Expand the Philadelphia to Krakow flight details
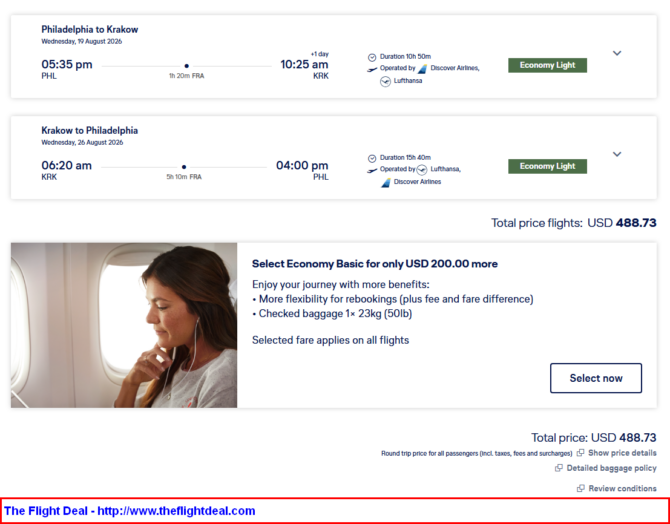This screenshot has height=524, width=670. pyautogui.click(x=617, y=53)
